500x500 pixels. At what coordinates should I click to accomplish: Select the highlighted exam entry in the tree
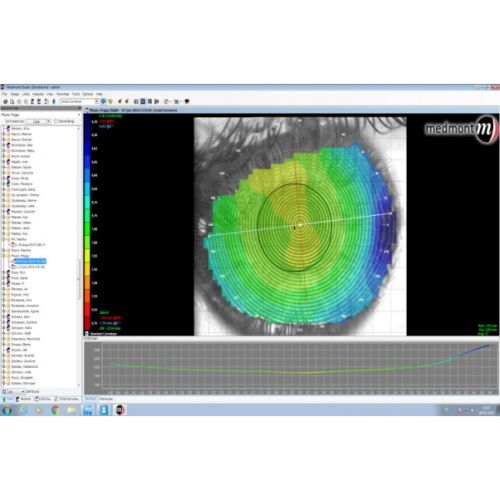click(x=30, y=261)
